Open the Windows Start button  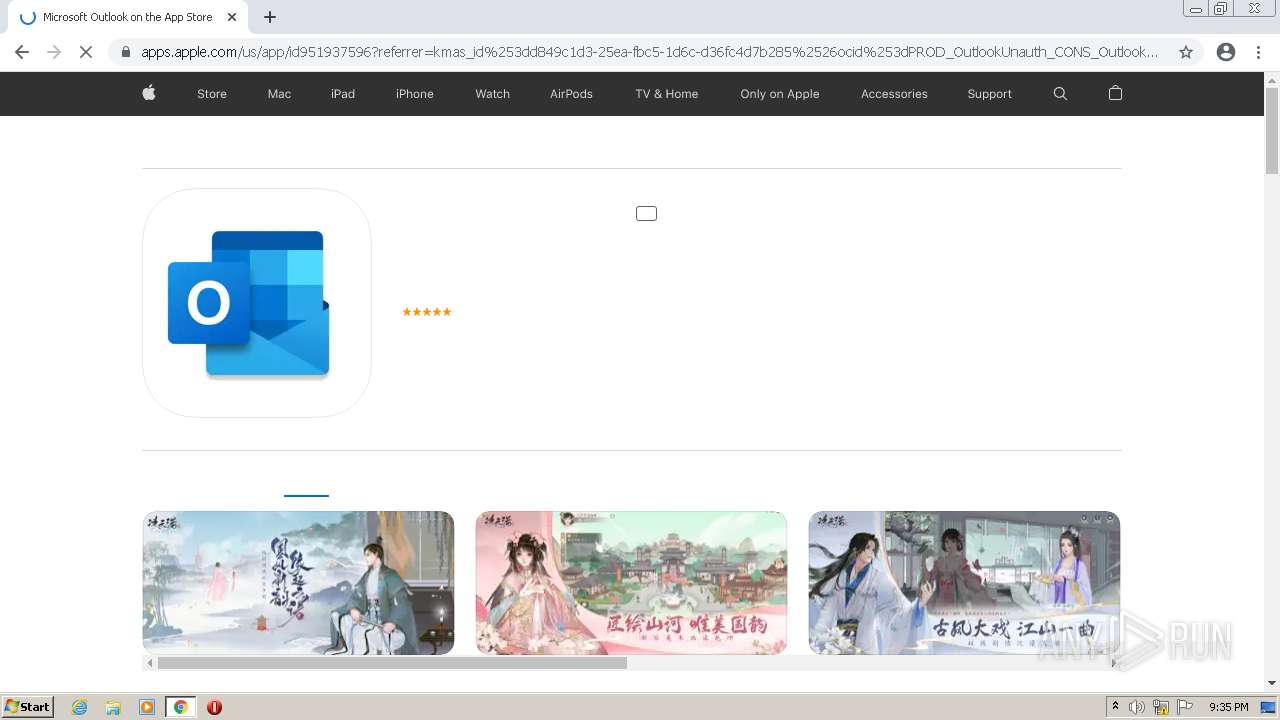tap(28, 707)
